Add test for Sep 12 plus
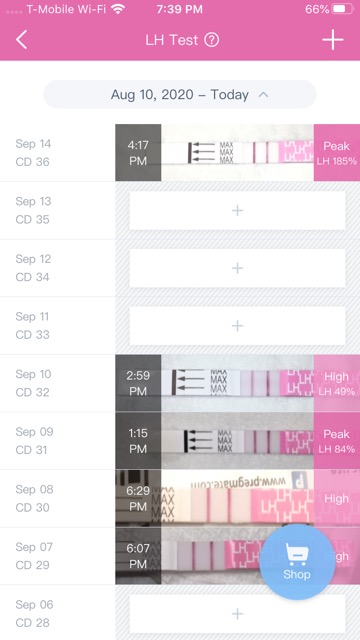Viewport: 360px width, 640px height. click(x=238, y=268)
